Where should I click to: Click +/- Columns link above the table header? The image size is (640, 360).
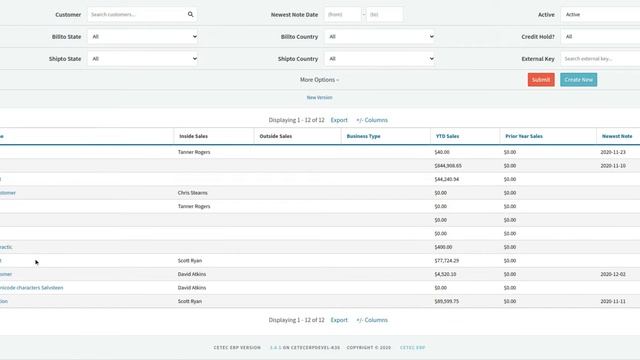click(x=372, y=120)
